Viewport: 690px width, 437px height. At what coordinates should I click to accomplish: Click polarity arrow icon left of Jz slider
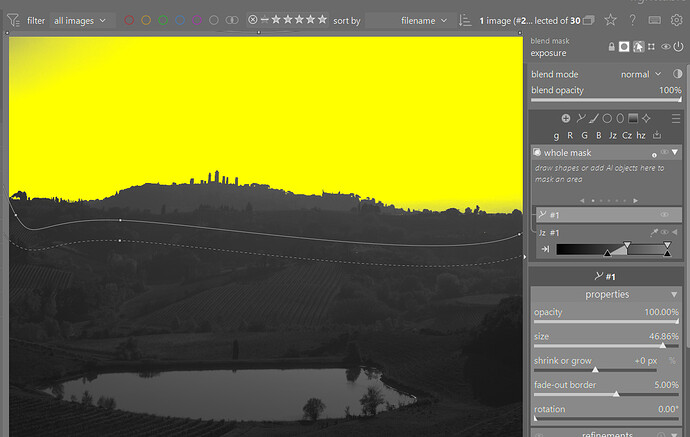coord(545,249)
